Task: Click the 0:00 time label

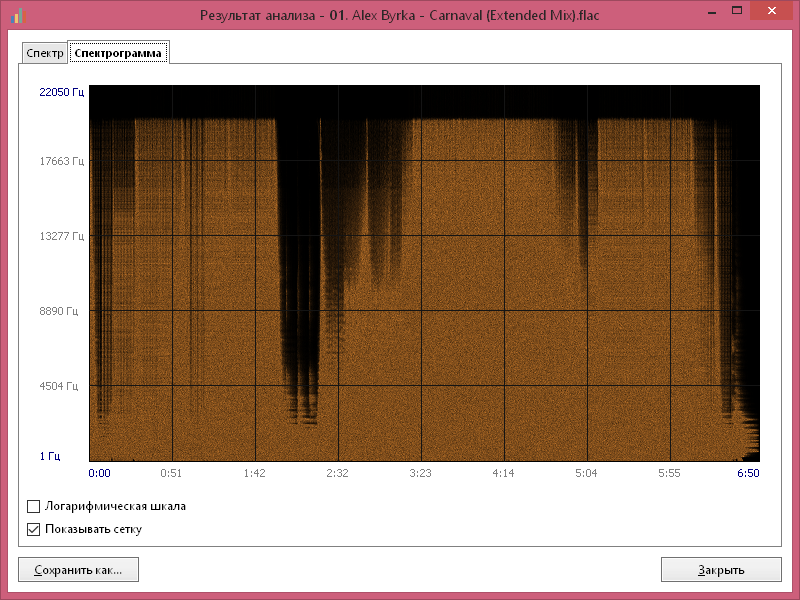Action: [99, 473]
